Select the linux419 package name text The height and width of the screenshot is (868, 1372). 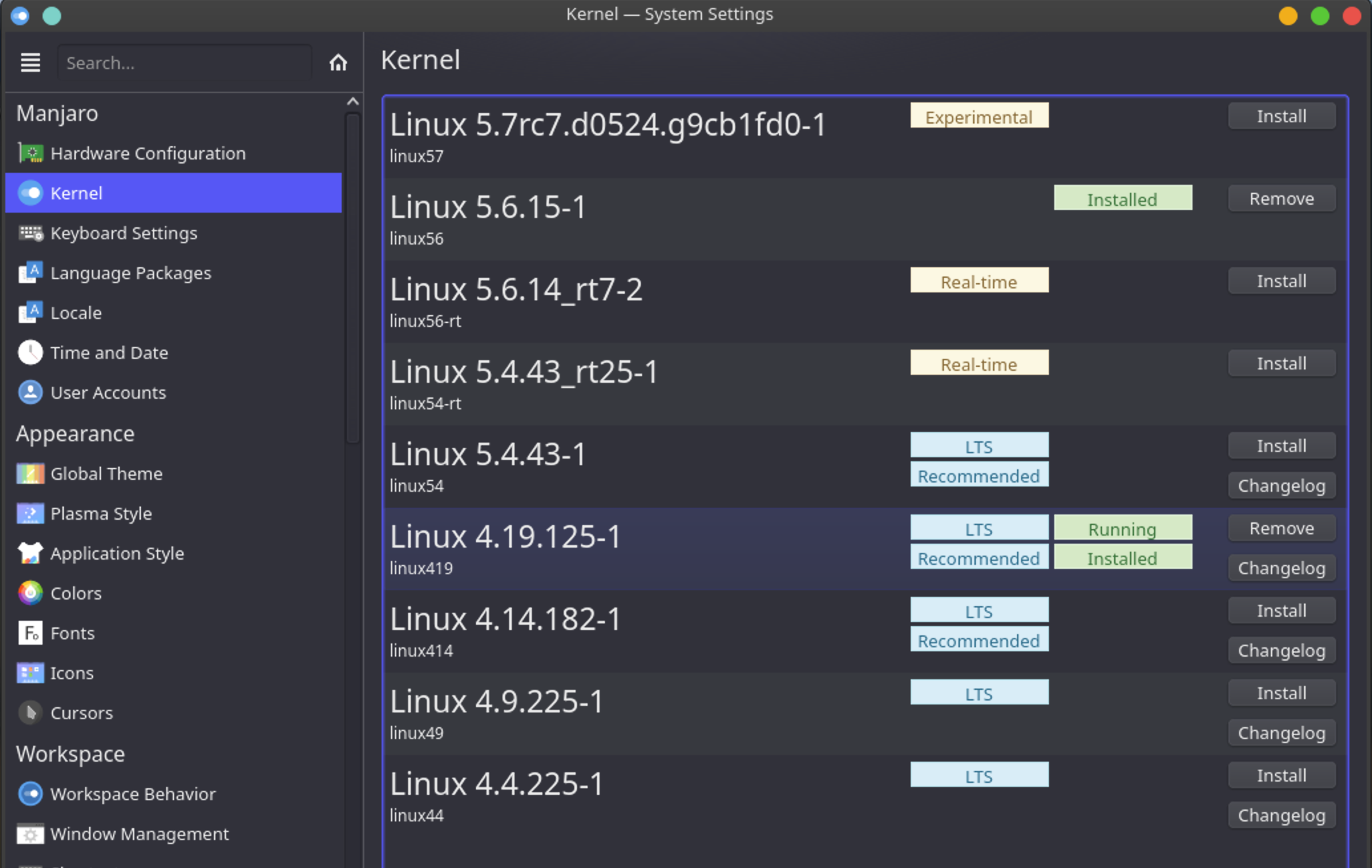(x=421, y=568)
